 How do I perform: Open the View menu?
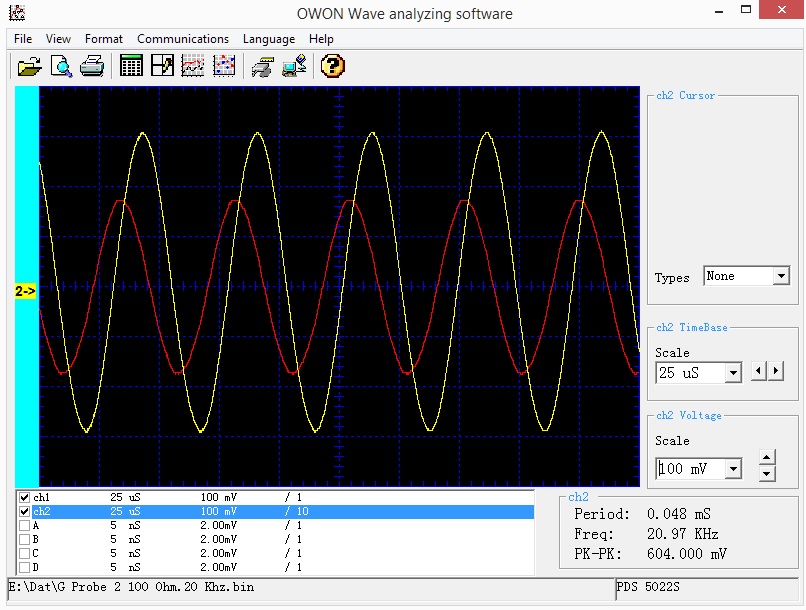(58, 39)
